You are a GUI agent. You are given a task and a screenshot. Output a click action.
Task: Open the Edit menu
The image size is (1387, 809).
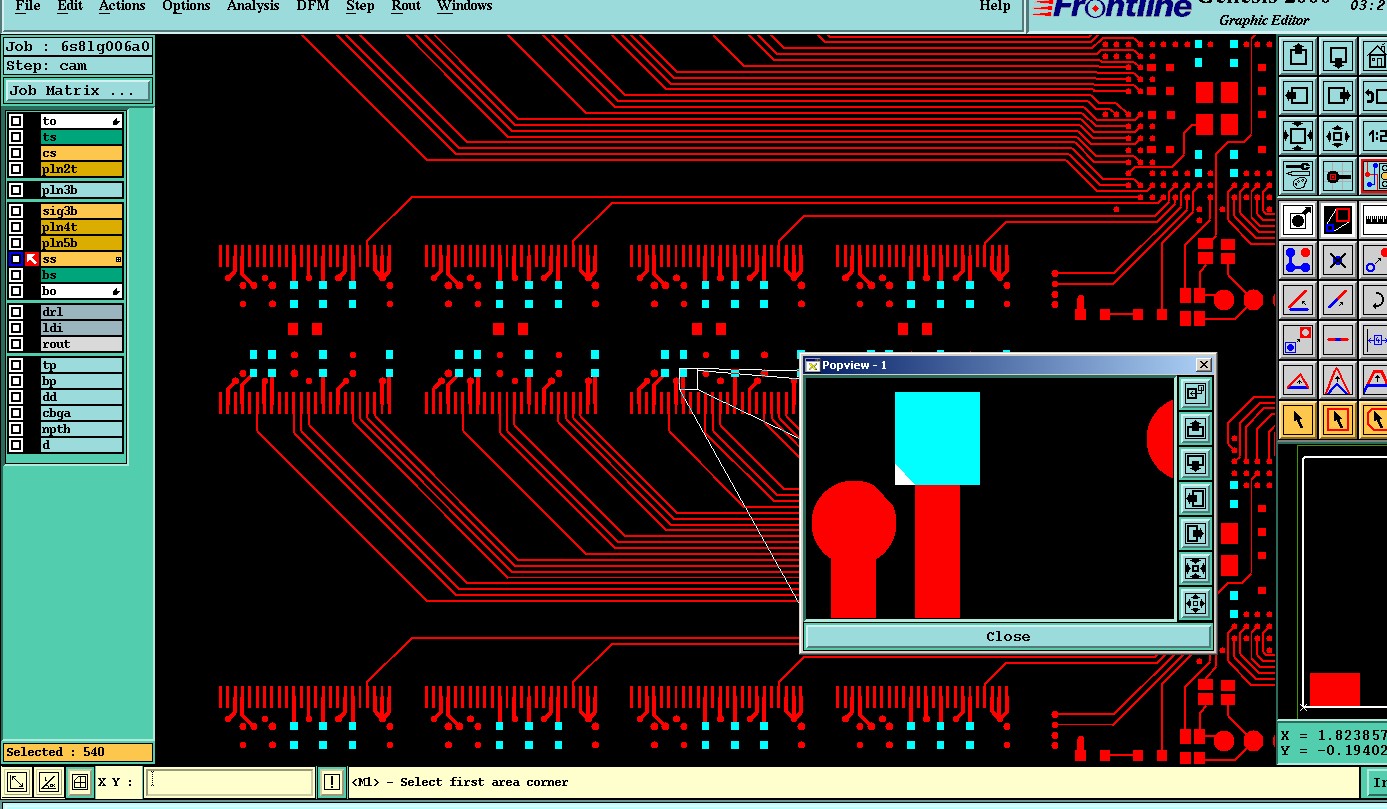pos(70,6)
